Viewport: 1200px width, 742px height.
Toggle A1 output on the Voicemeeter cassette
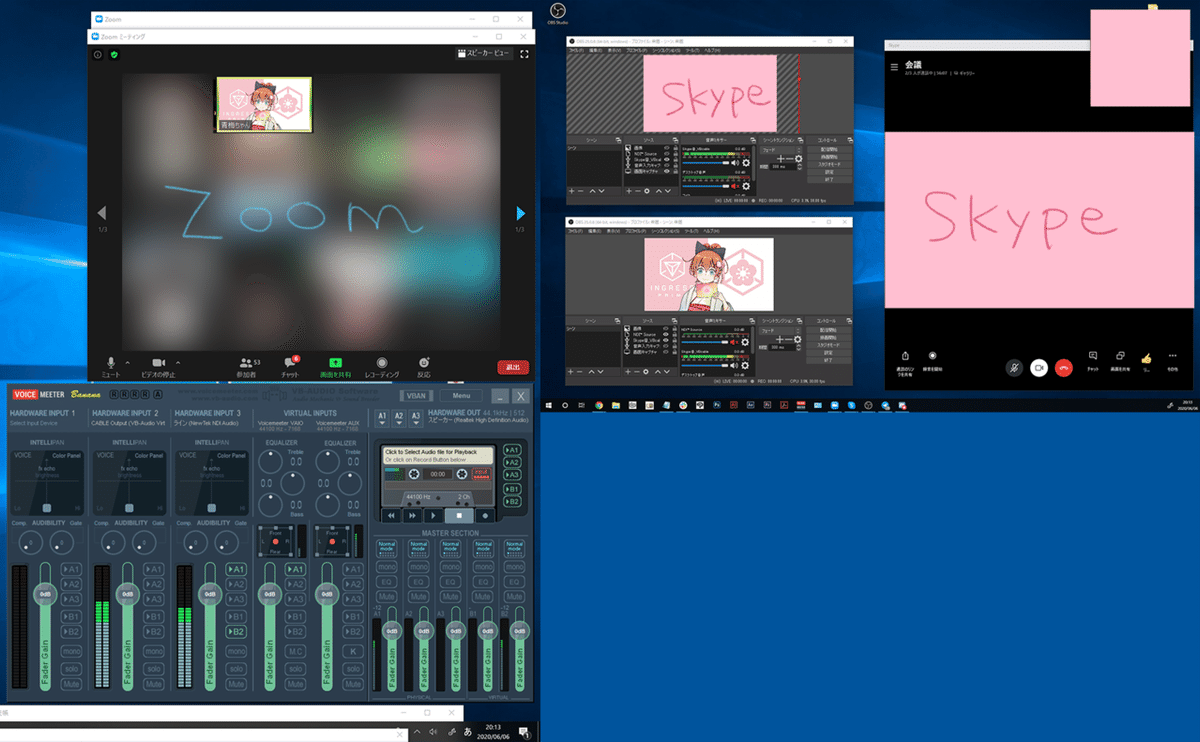tap(513, 449)
